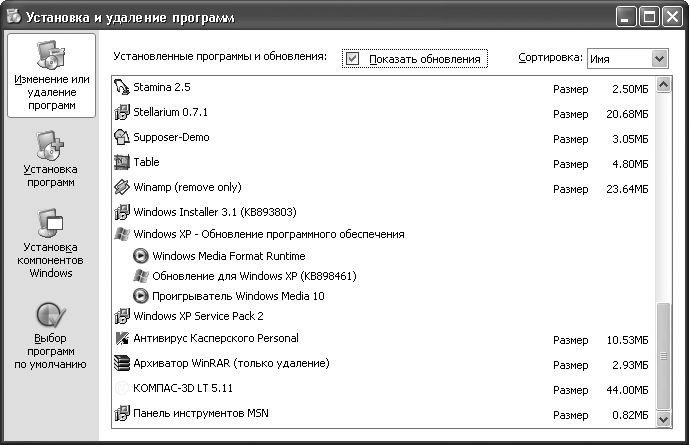Open Установка компонентов Windows

(52, 243)
